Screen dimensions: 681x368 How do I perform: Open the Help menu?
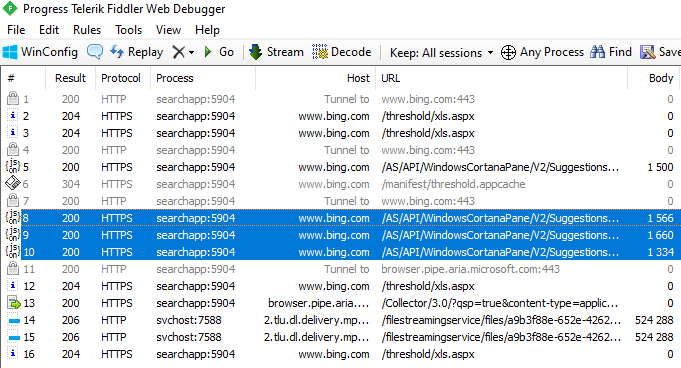(207, 30)
